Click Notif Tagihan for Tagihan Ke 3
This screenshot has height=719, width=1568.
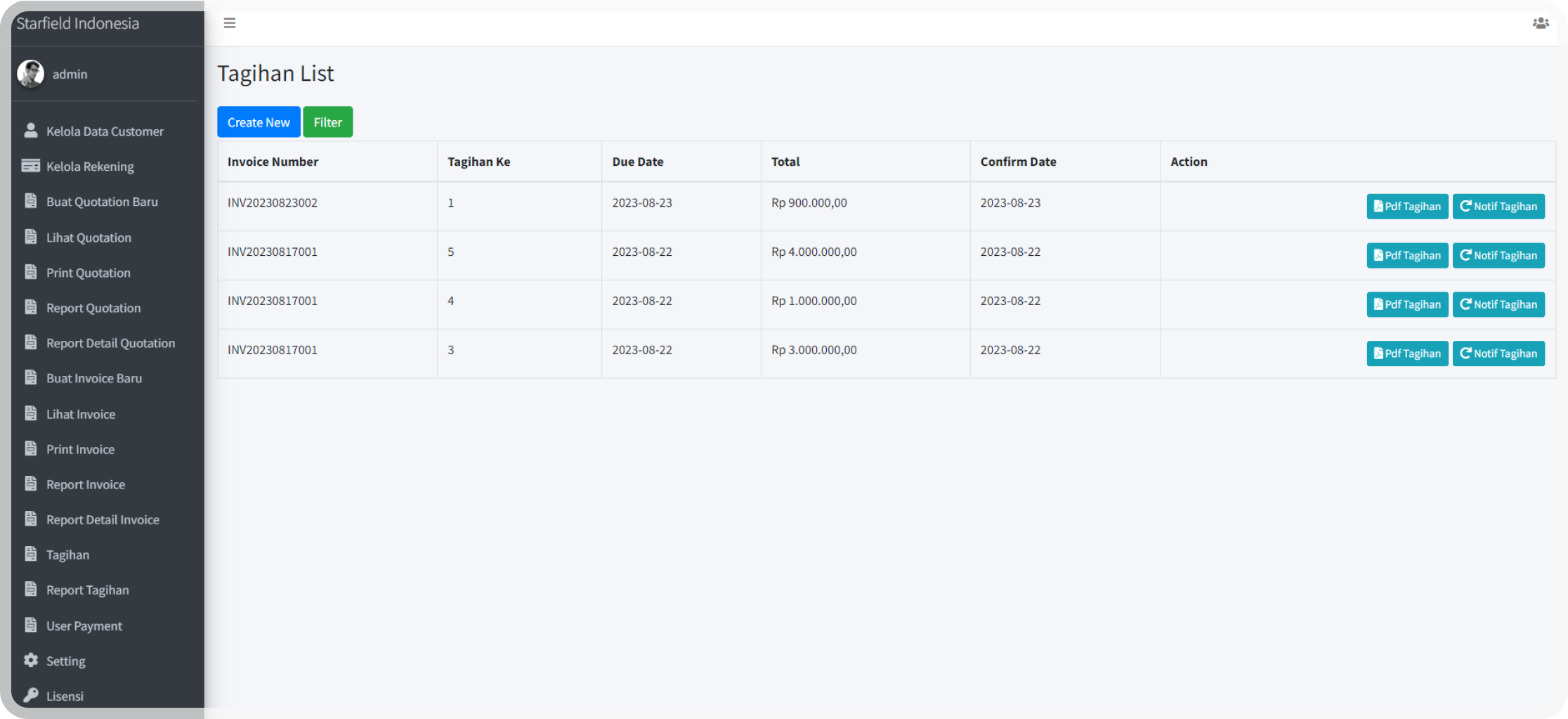click(1498, 354)
